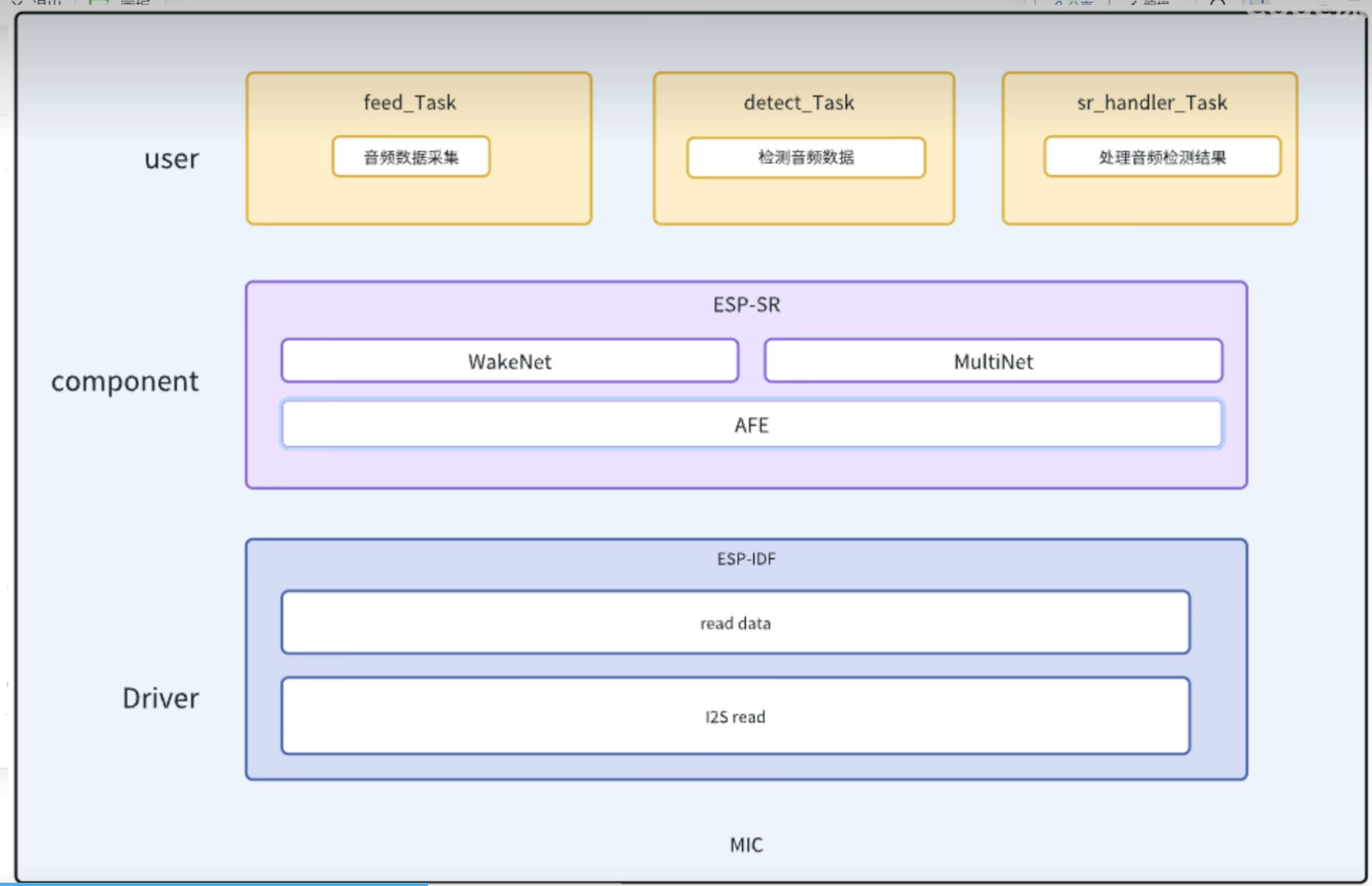
Task: Select the 处理音频检测结果 box
Action: [1162, 157]
